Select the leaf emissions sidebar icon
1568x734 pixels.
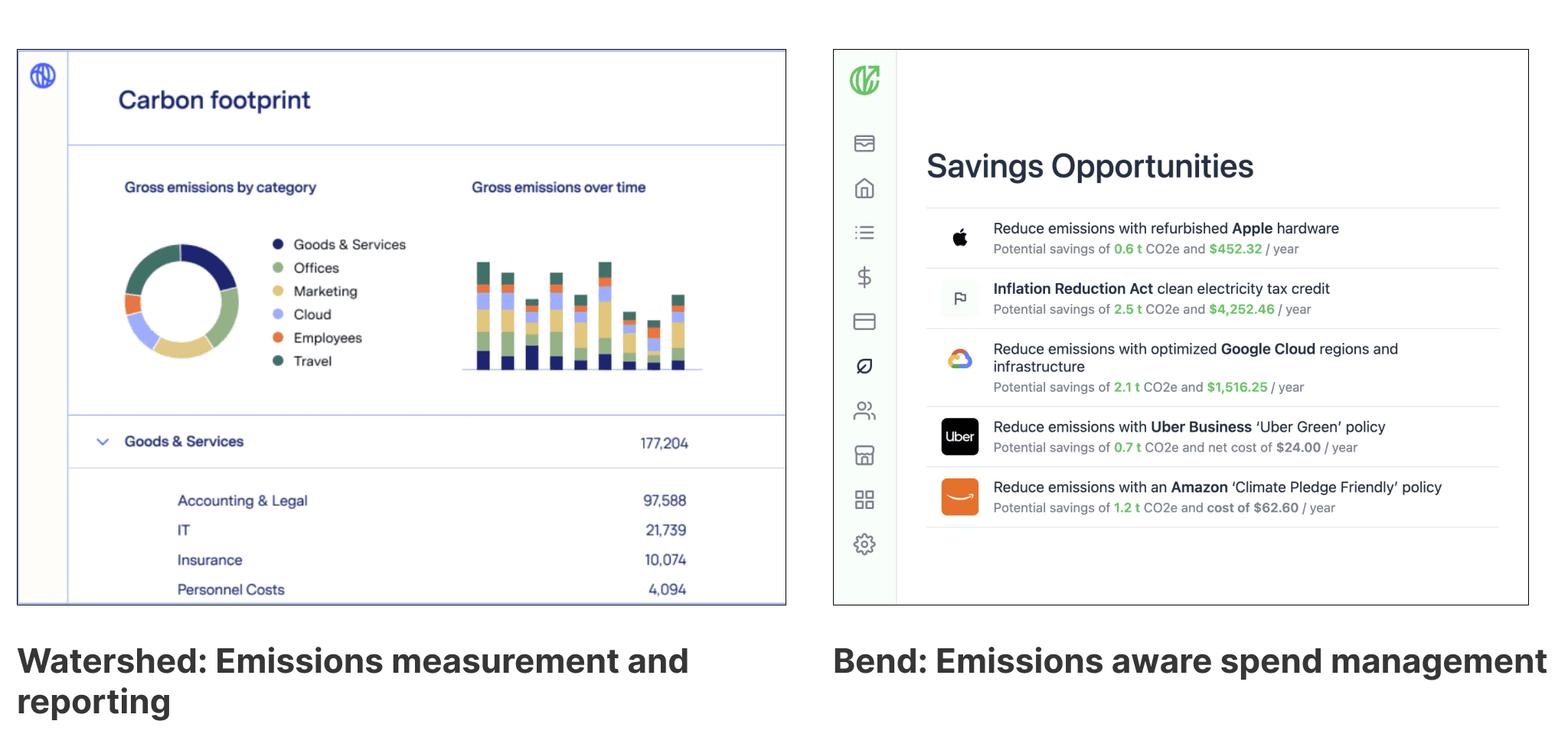point(864,367)
